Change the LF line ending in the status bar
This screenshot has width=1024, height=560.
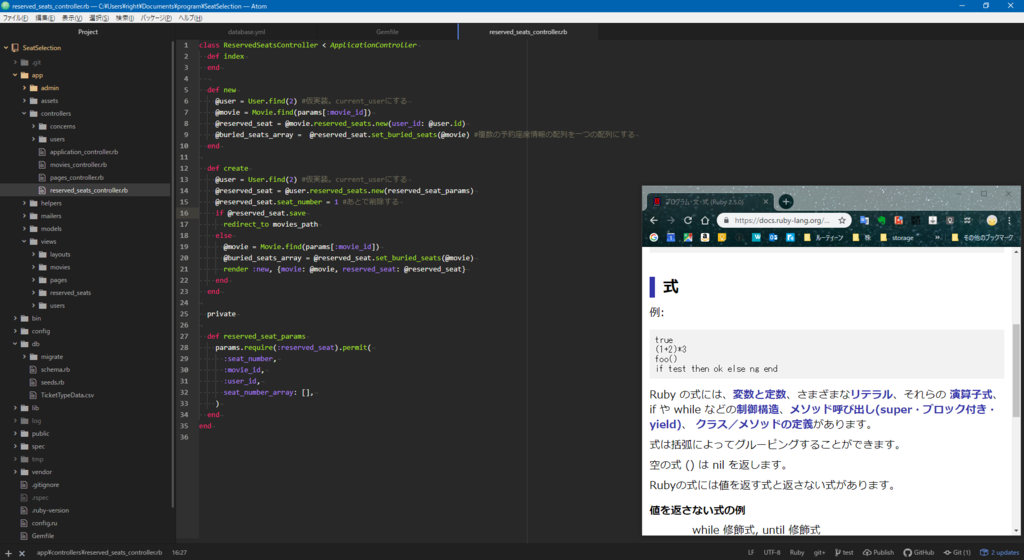(751, 552)
